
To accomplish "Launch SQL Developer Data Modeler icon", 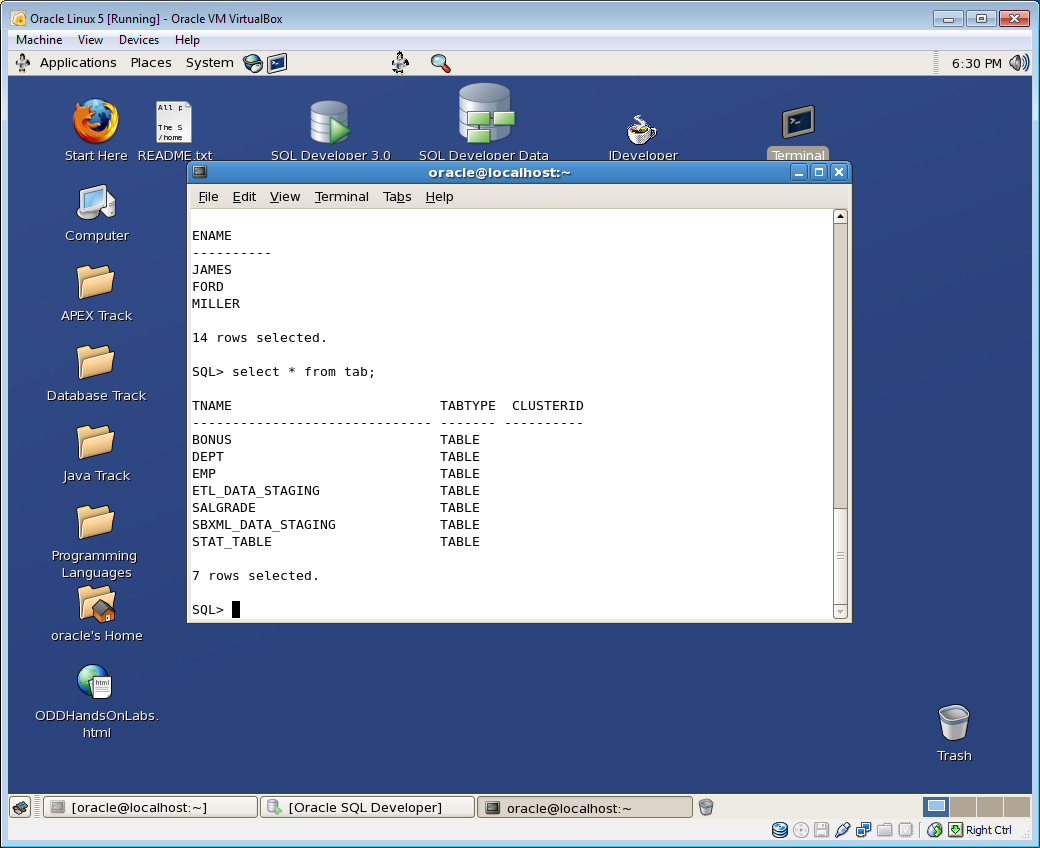I will (485, 113).
